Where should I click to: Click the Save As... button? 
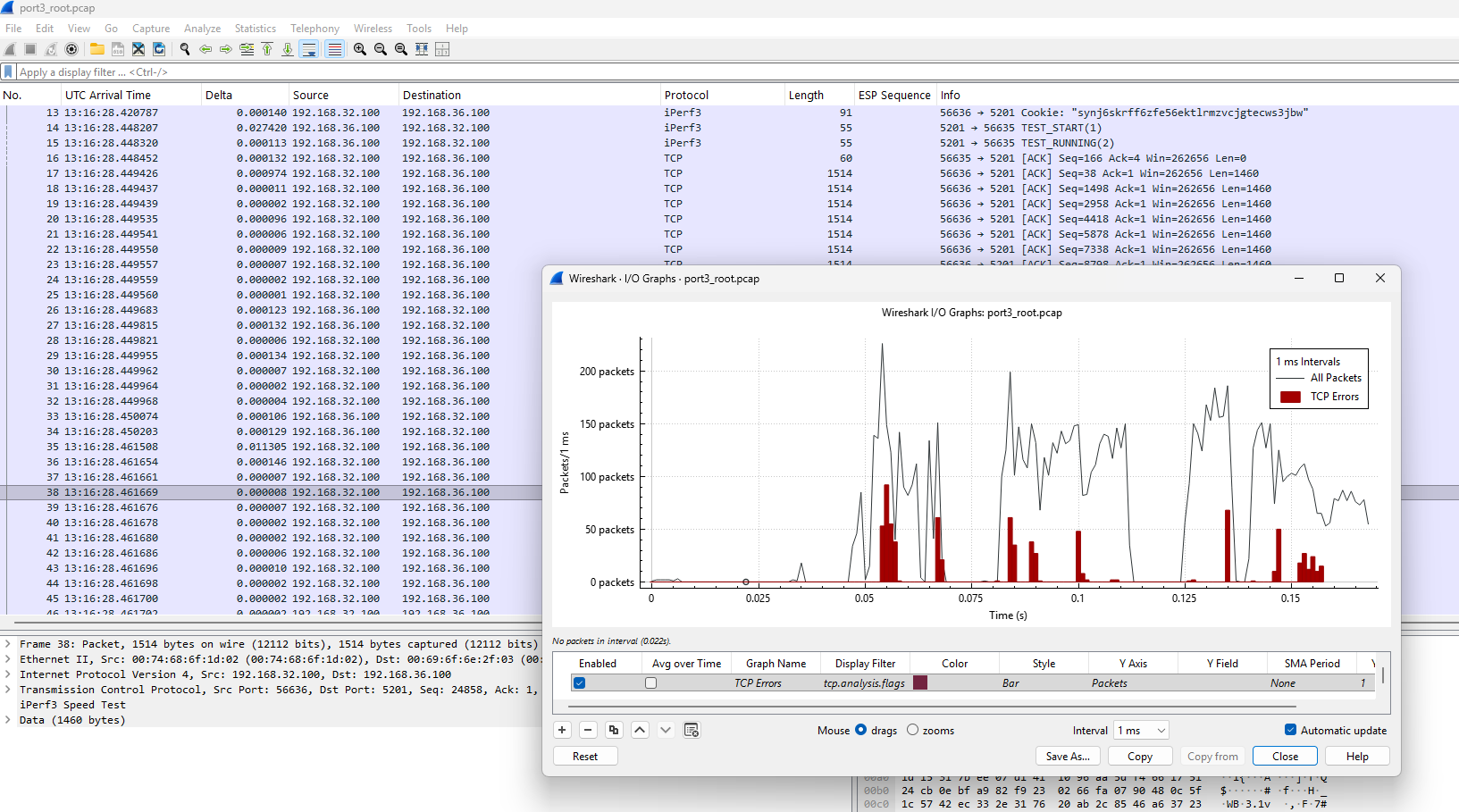pos(1068,756)
